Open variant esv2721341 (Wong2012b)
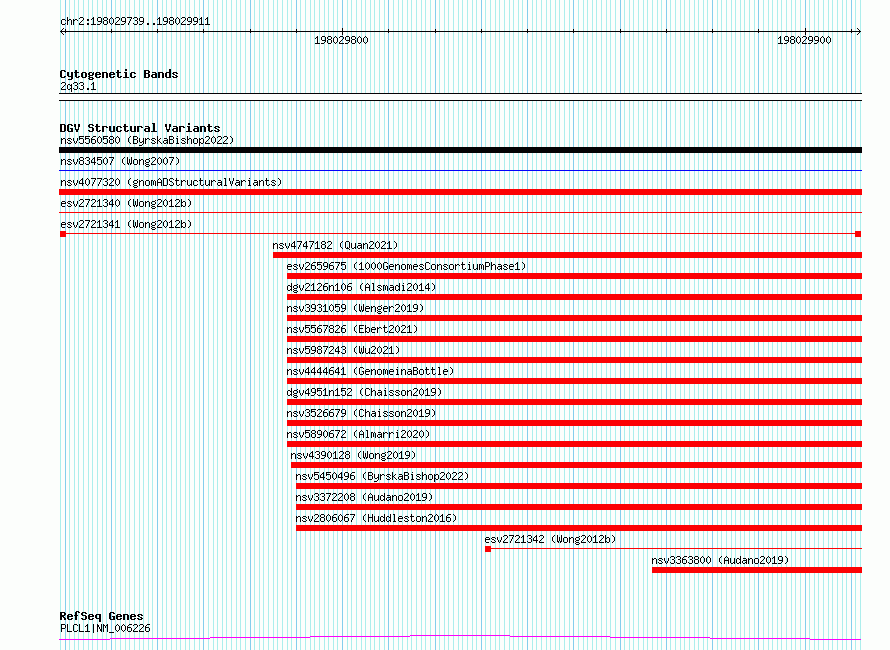The image size is (890, 650). pos(126,224)
